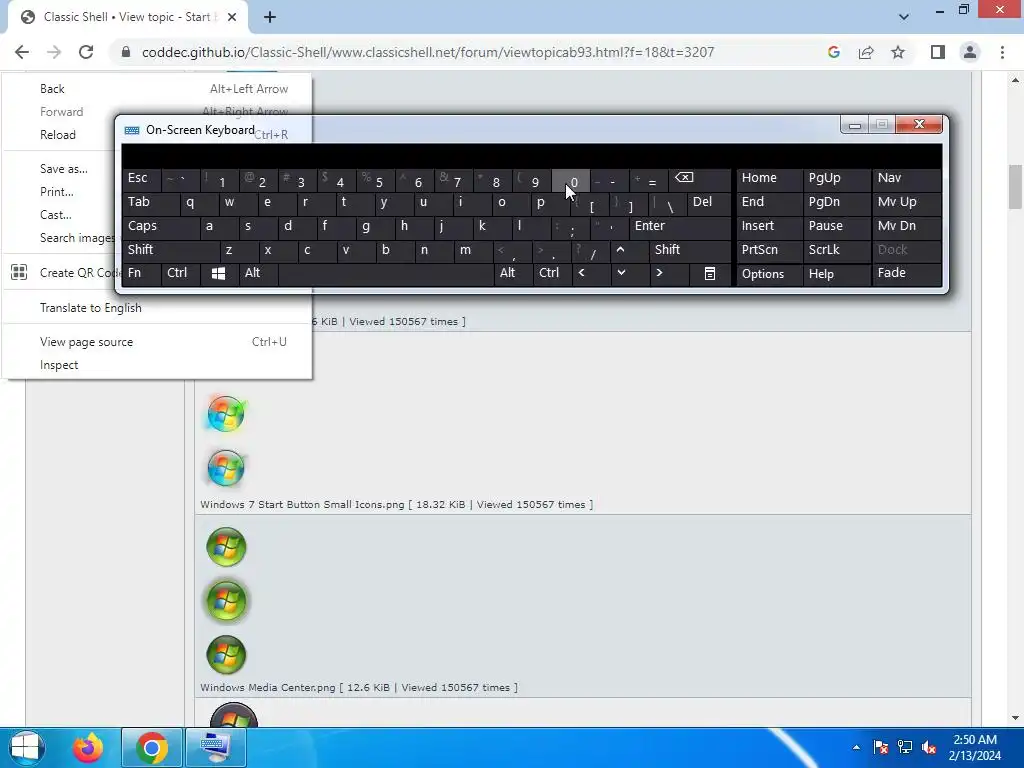Reload page with toolbar refresh icon
Screen dimensions: 1024x768
86,52
